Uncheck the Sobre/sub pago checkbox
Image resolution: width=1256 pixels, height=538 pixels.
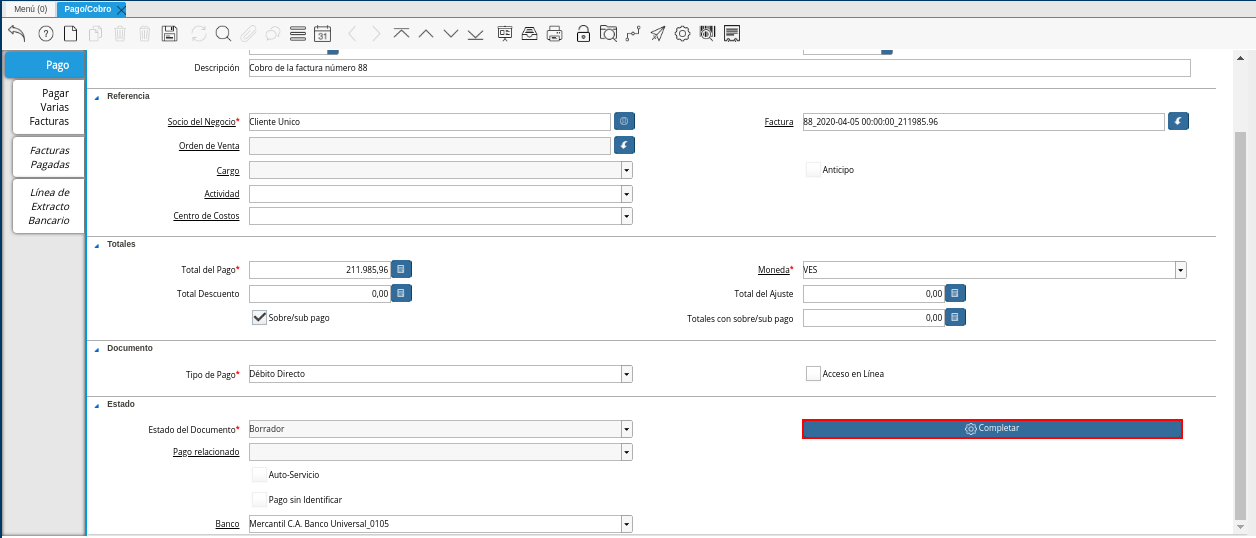point(259,317)
